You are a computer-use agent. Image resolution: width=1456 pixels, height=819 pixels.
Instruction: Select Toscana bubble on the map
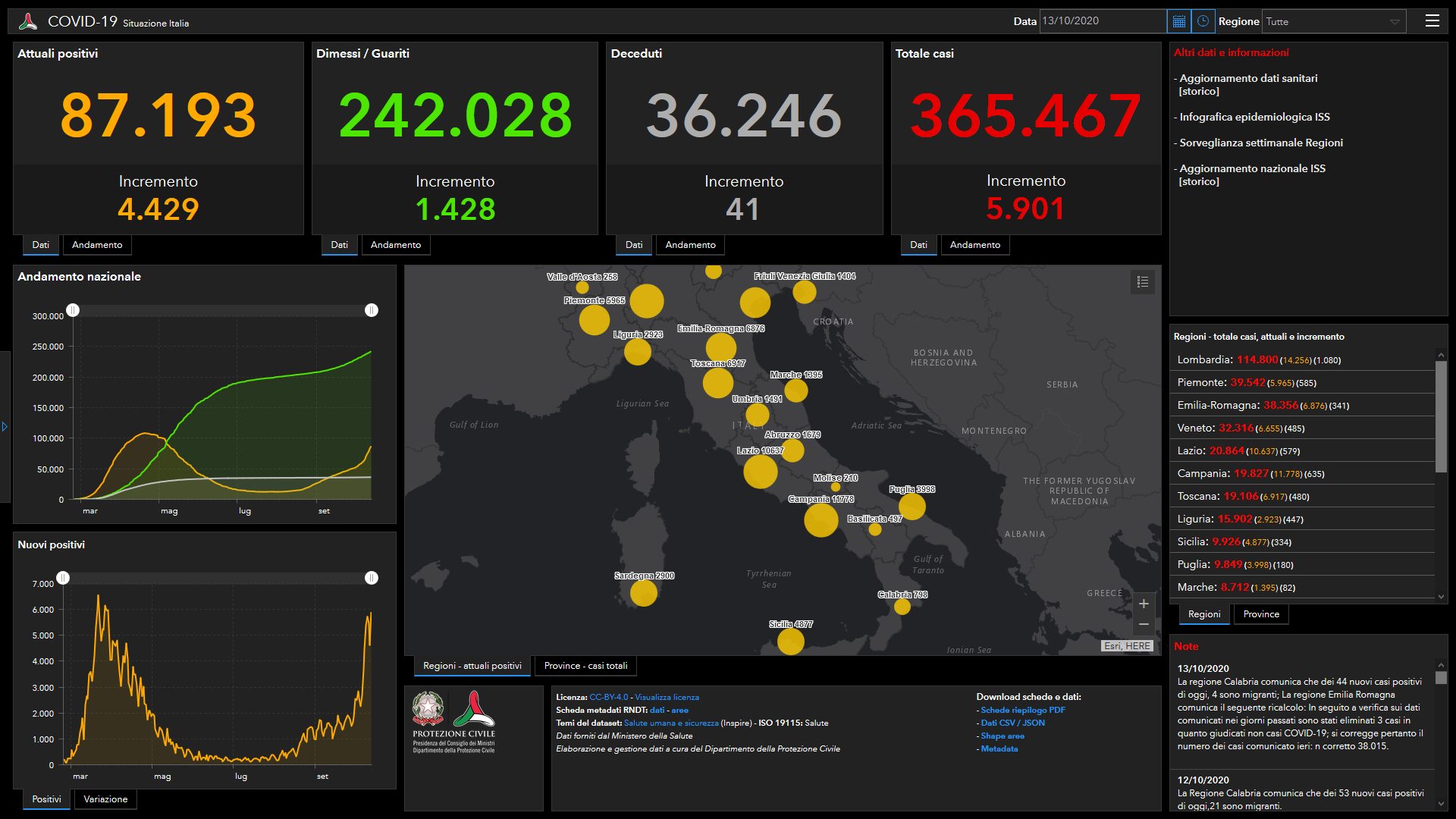[x=718, y=382]
